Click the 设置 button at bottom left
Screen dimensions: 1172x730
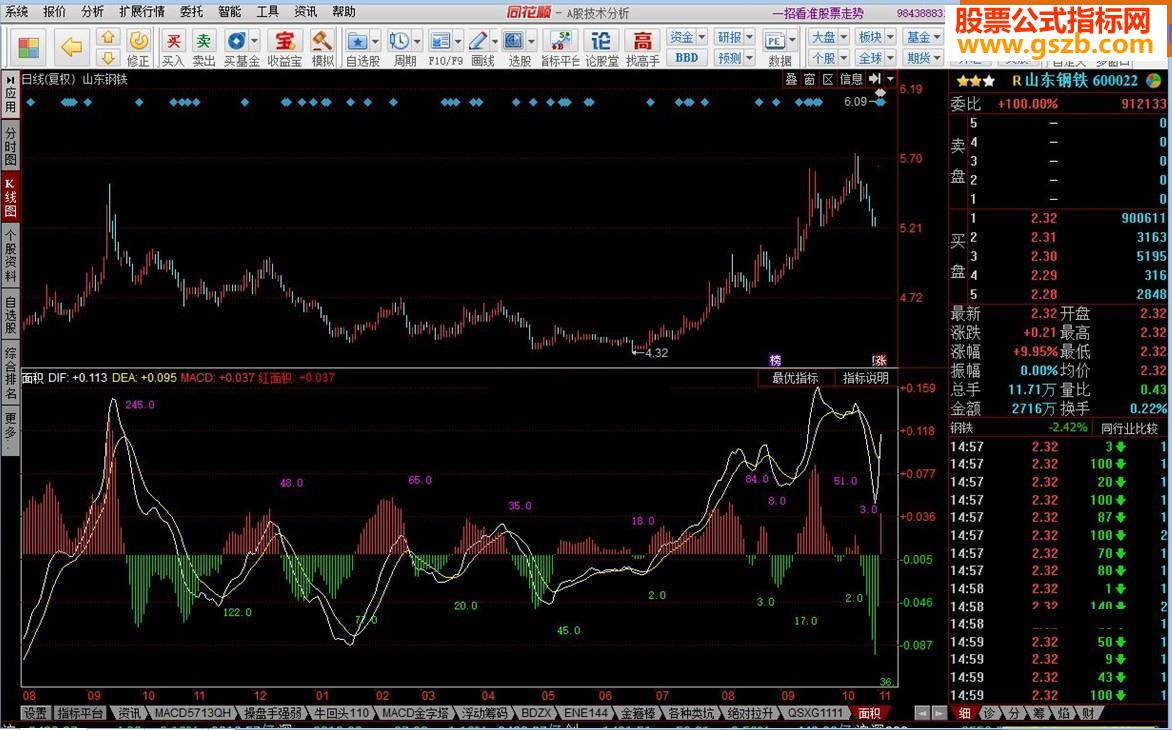35,714
